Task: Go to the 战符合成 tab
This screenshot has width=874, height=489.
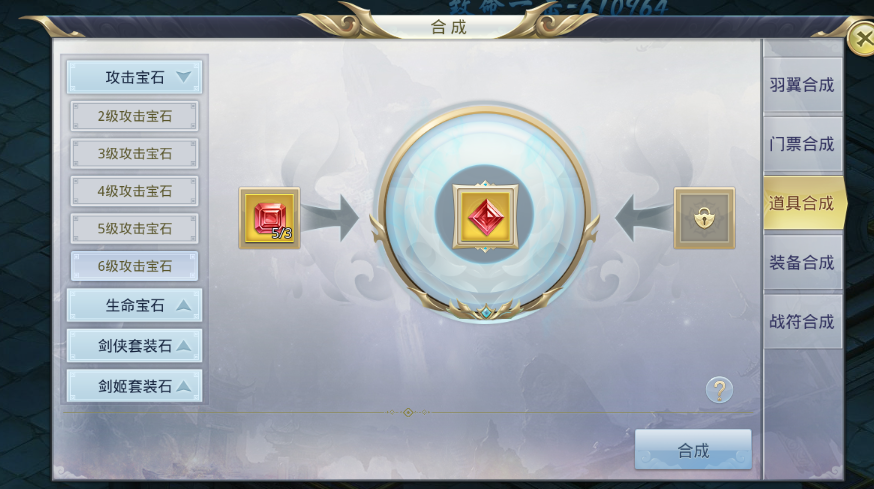Action: click(802, 321)
